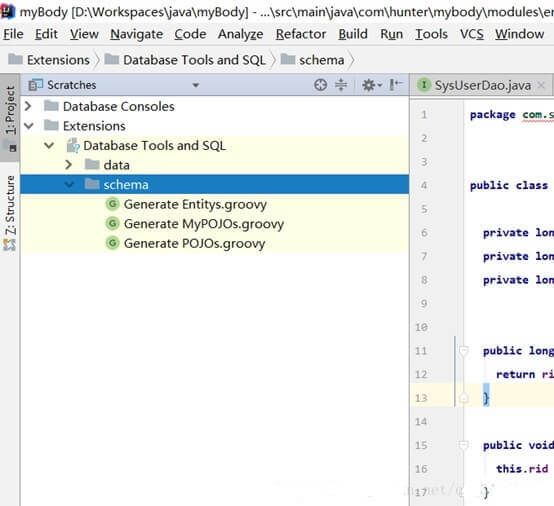554x506 pixels.
Task: Close the SysUserDao.java tab
Action: pos(541,85)
